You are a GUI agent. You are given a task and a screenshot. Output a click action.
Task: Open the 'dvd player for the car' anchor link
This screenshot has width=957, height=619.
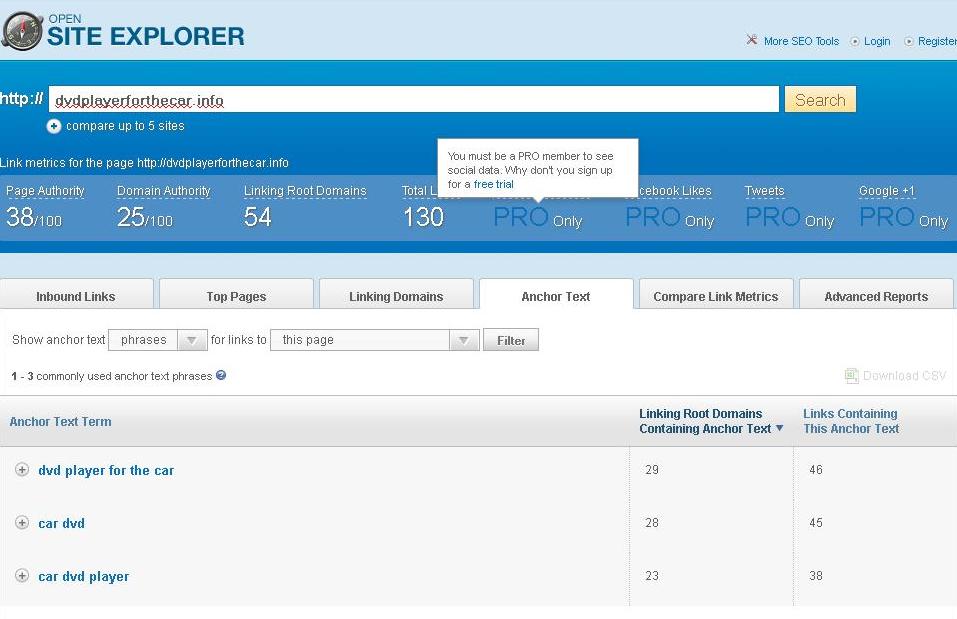106,470
